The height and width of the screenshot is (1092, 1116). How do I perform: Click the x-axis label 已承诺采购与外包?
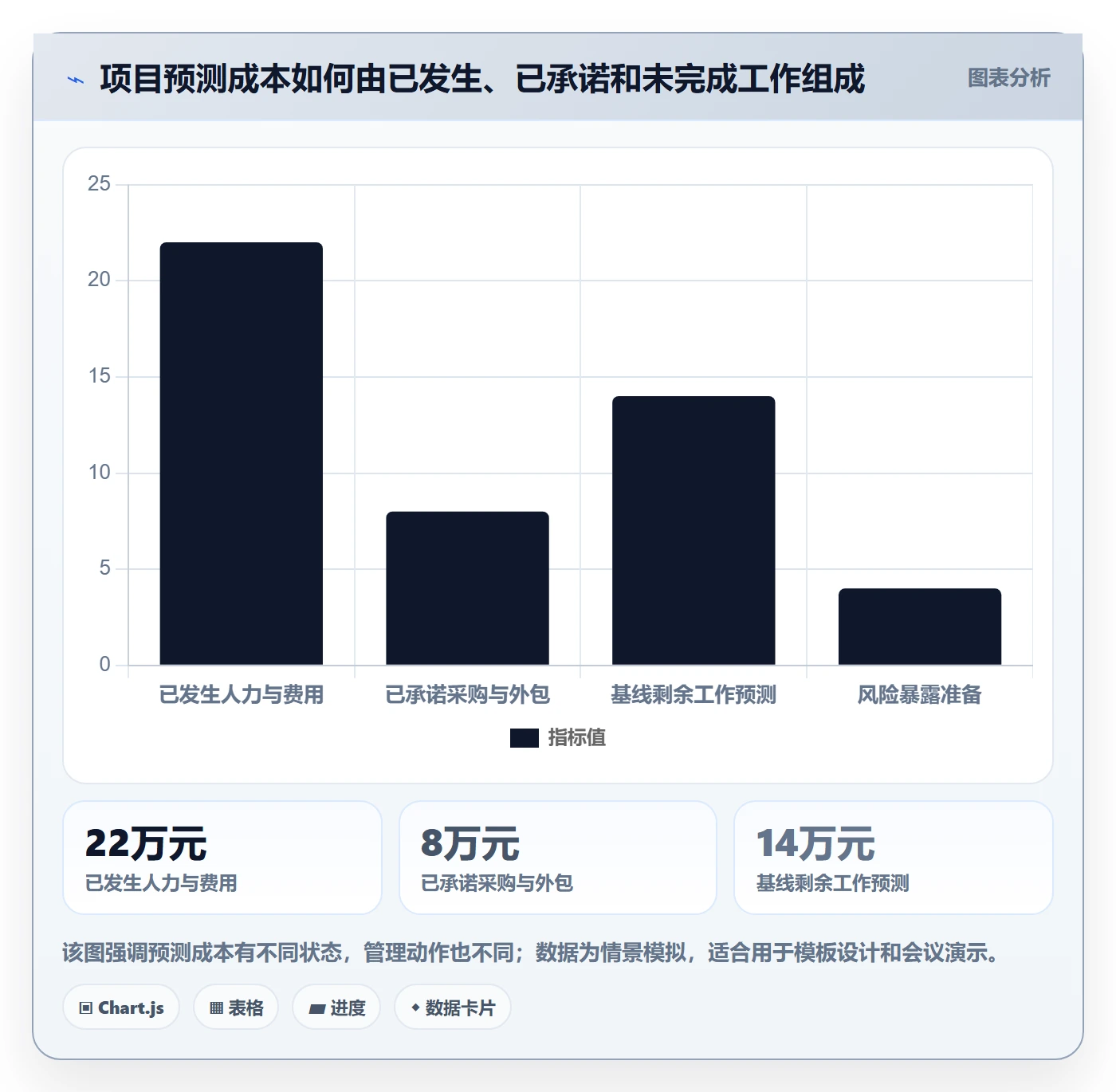pos(468,695)
